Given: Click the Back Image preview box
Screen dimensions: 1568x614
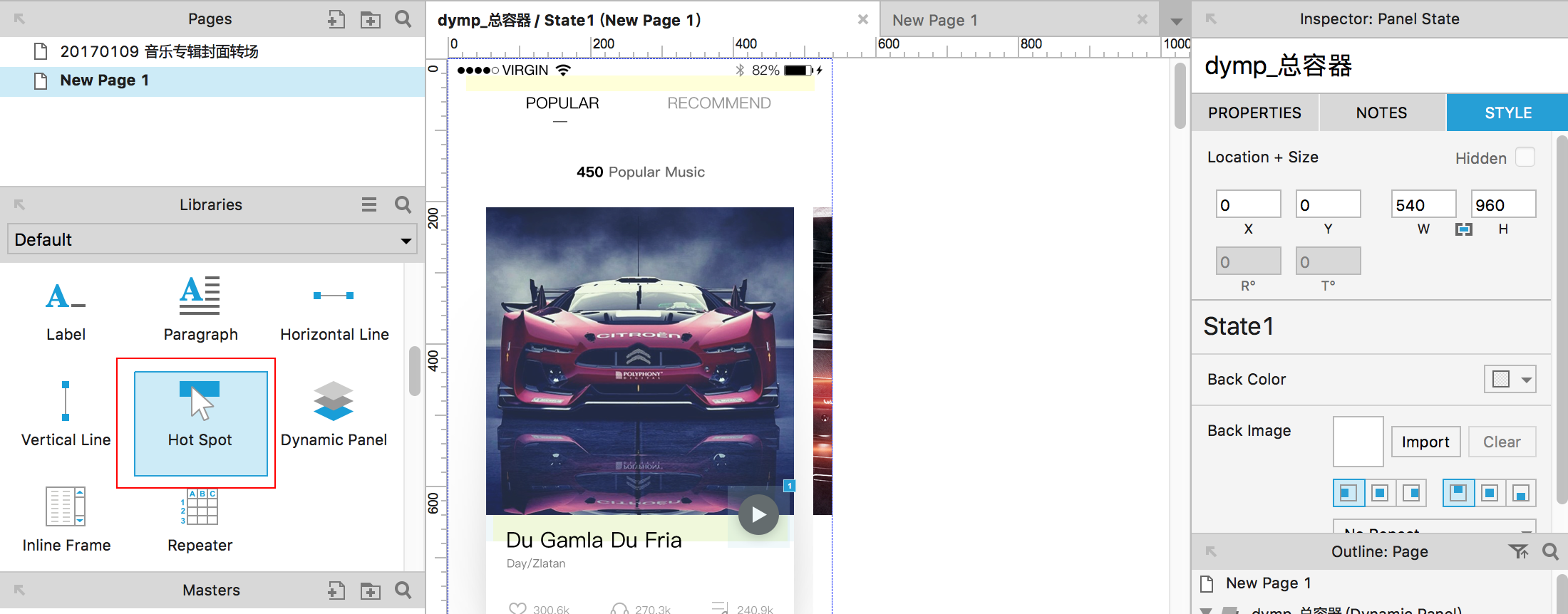Looking at the screenshot, I should pos(1358,442).
